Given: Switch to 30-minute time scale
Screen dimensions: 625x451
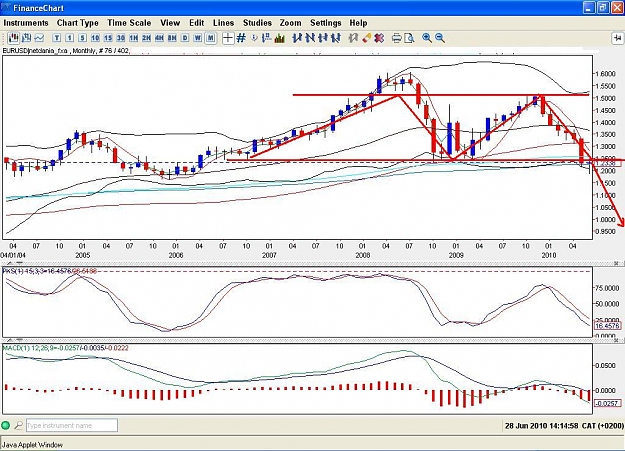Looking at the screenshot, I should pyautogui.click(x=121, y=38).
